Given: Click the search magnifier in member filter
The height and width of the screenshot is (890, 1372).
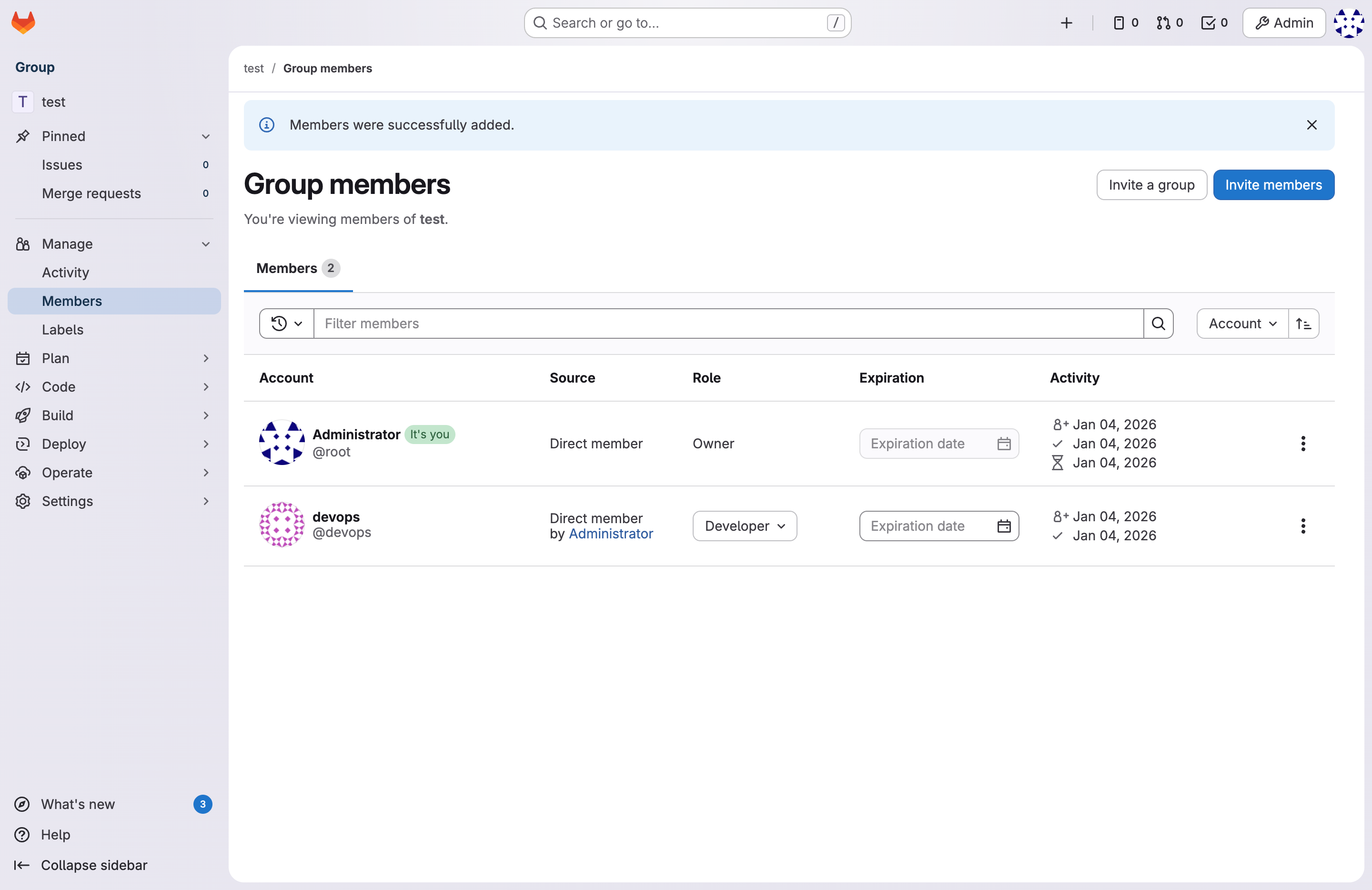Looking at the screenshot, I should (x=1158, y=324).
